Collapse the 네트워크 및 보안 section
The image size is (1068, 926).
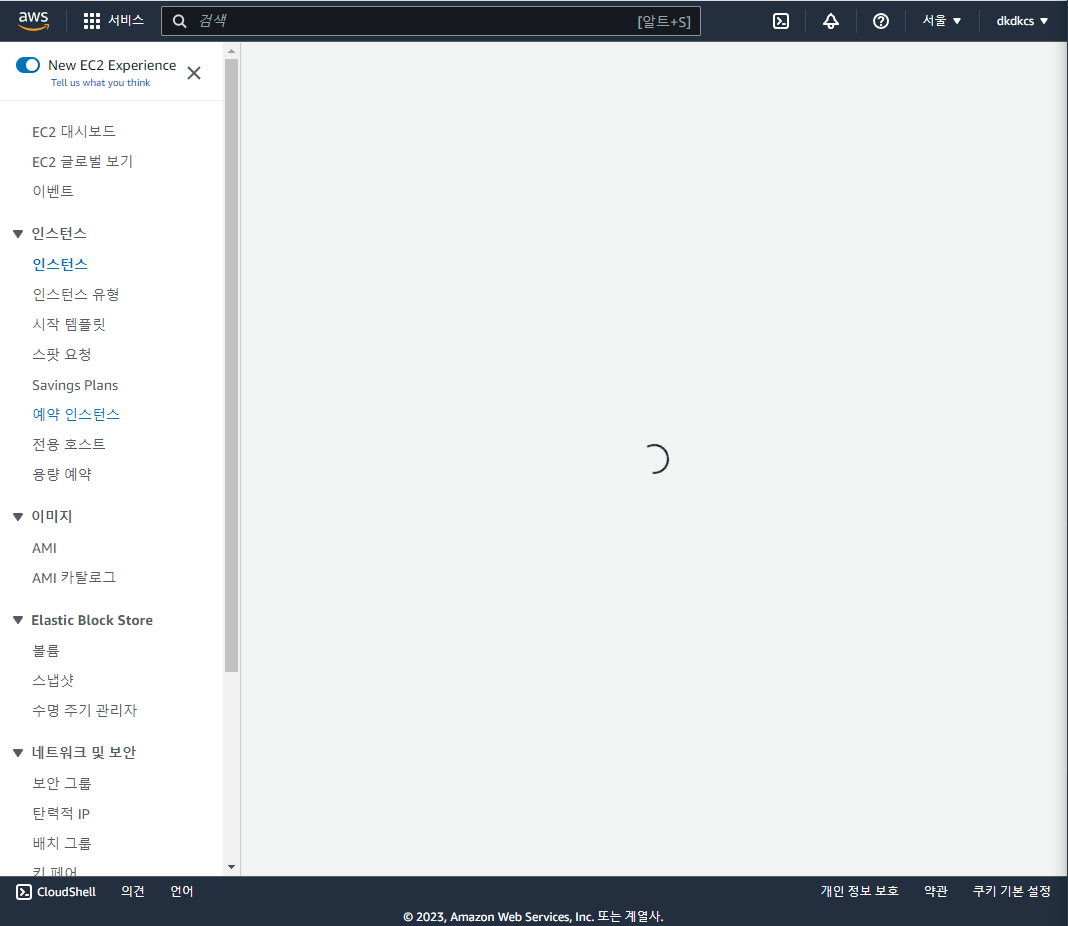click(x=18, y=752)
